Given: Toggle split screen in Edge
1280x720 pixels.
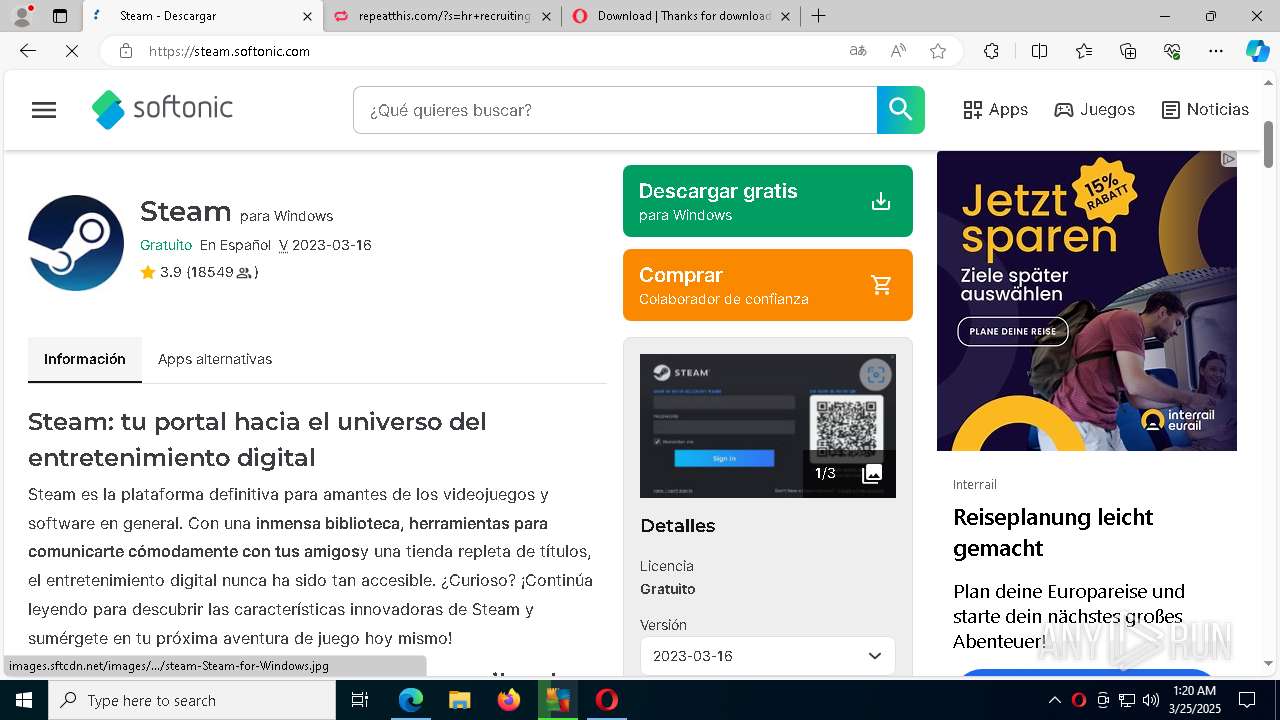Looking at the screenshot, I should coord(1039,51).
